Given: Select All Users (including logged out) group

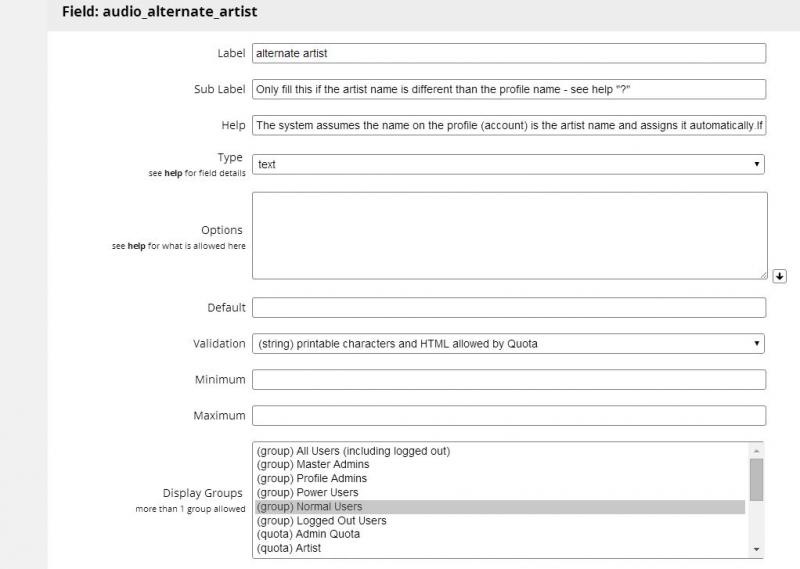Looking at the screenshot, I should 353,451.
